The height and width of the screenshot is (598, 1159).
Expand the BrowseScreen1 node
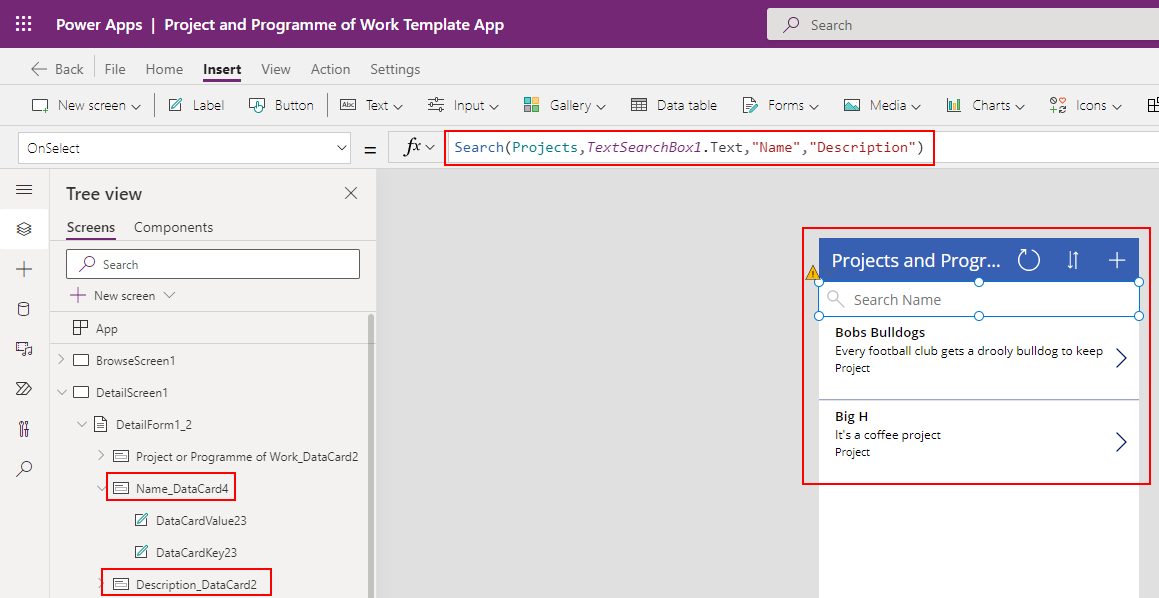click(61, 360)
